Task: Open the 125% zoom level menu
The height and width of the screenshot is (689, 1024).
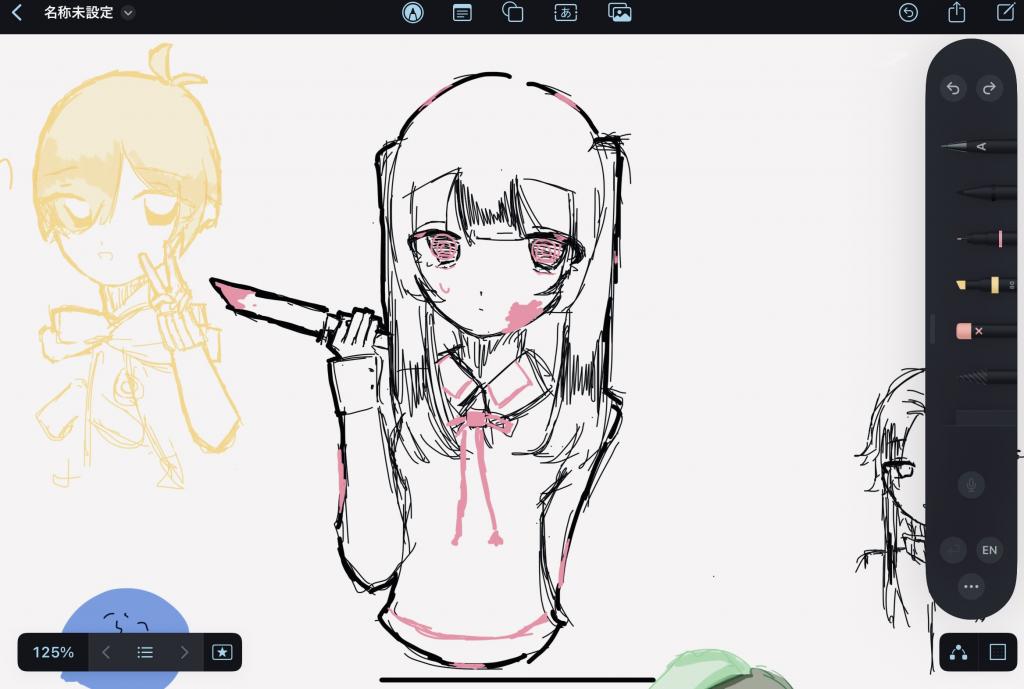Action: click(53, 652)
